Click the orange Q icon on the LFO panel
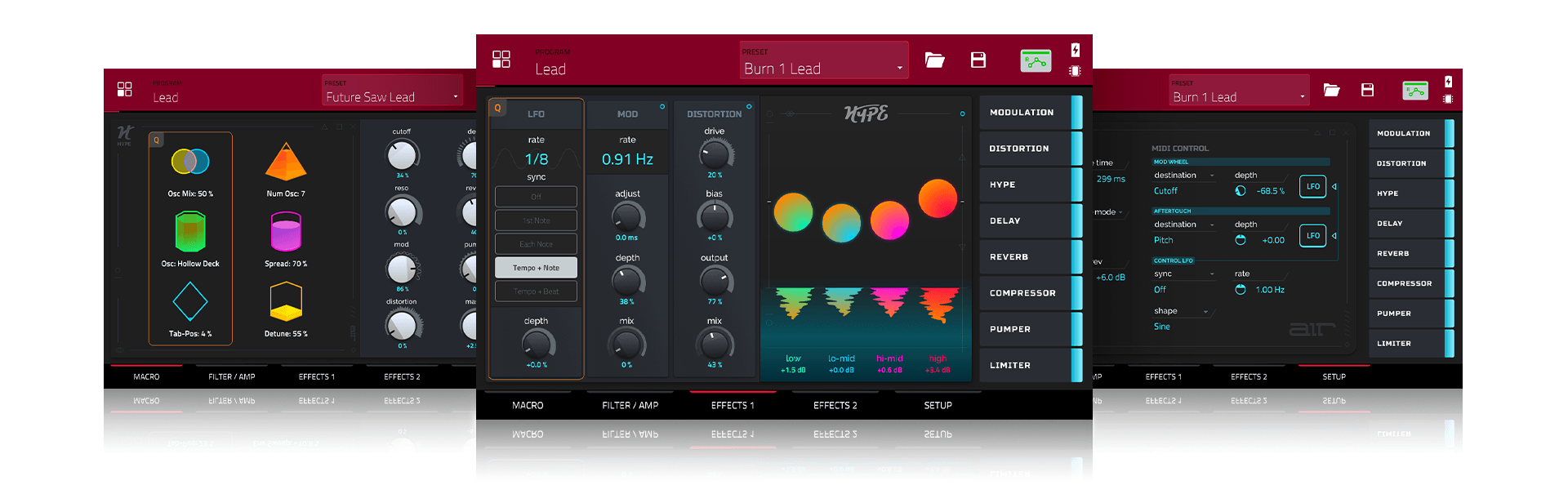1568x494 pixels. (497, 109)
